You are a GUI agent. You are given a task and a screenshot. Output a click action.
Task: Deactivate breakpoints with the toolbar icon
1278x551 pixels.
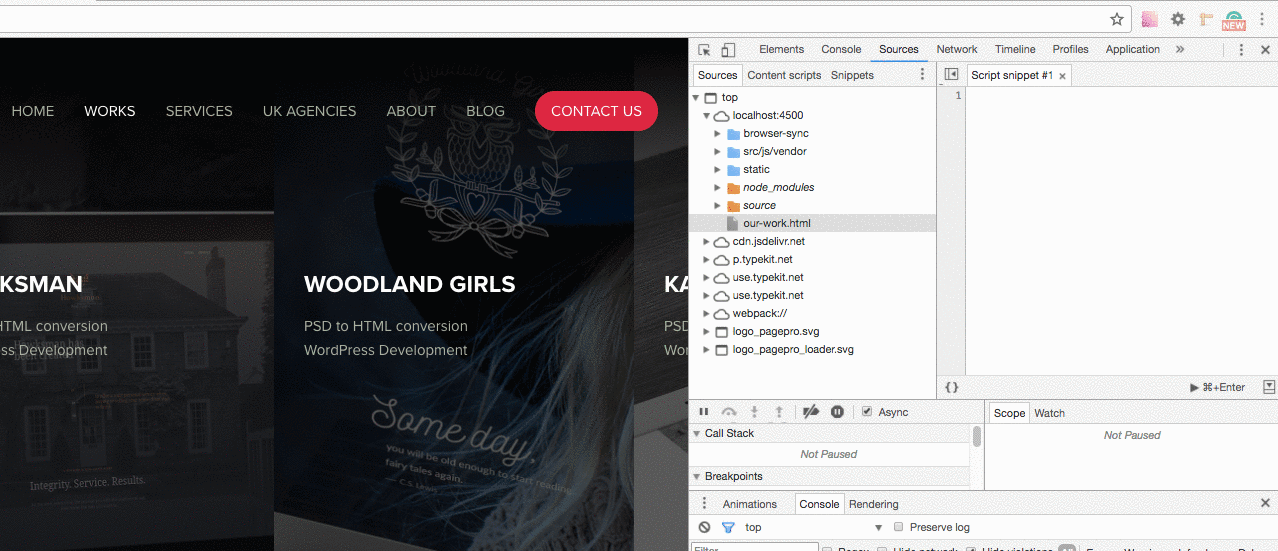tap(812, 412)
